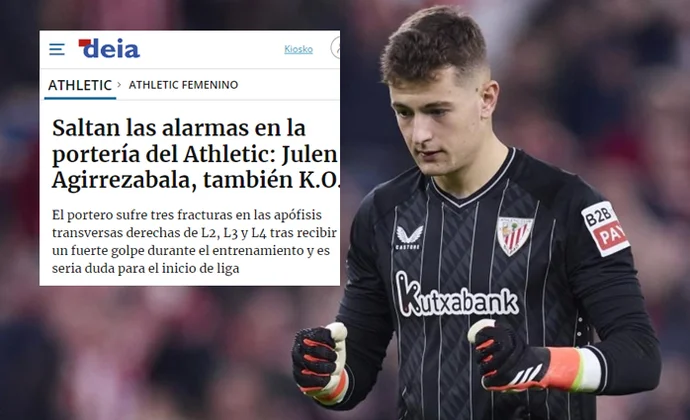Click the Adidas three-stripe glove logo
Viewport: 690px width, 420px height.
pos(525,374)
